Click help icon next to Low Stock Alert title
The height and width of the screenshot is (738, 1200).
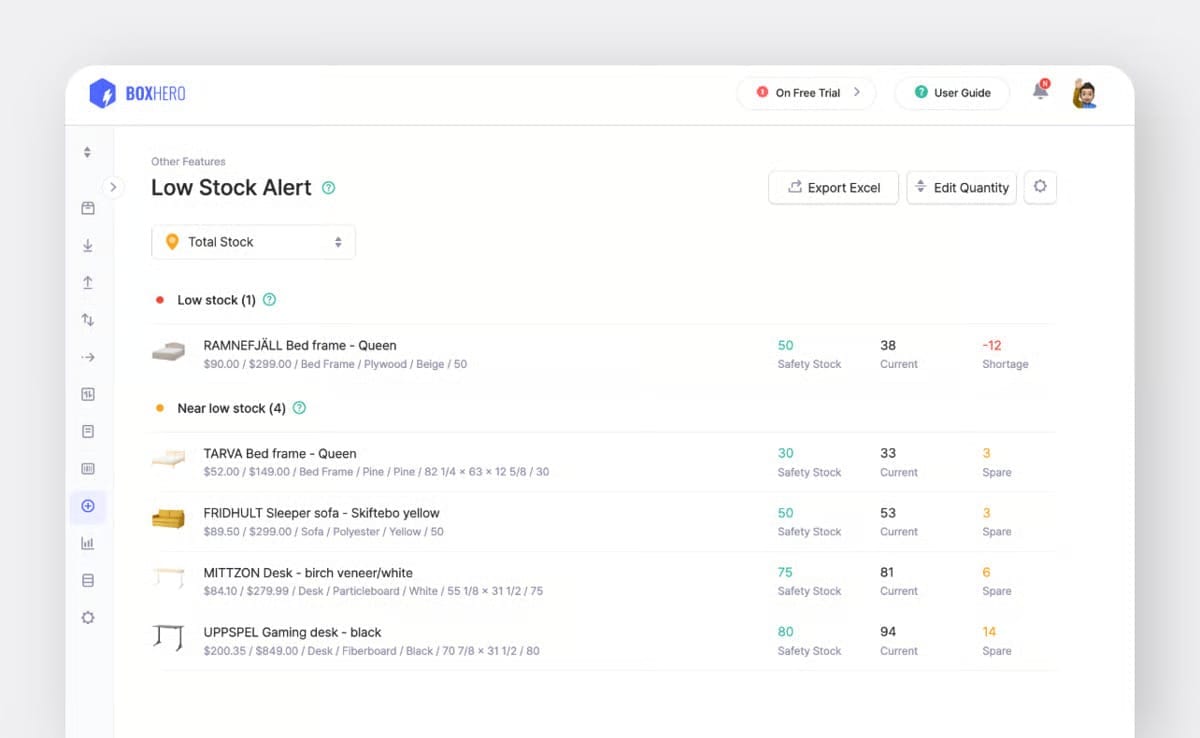click(328, 188)
